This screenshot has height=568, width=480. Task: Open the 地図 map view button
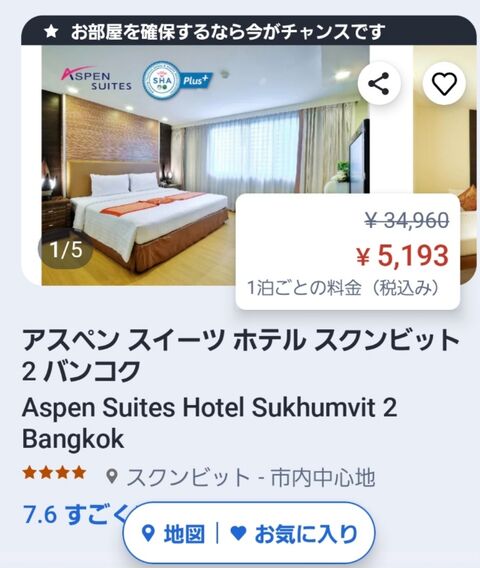click(x=173, y=534)
